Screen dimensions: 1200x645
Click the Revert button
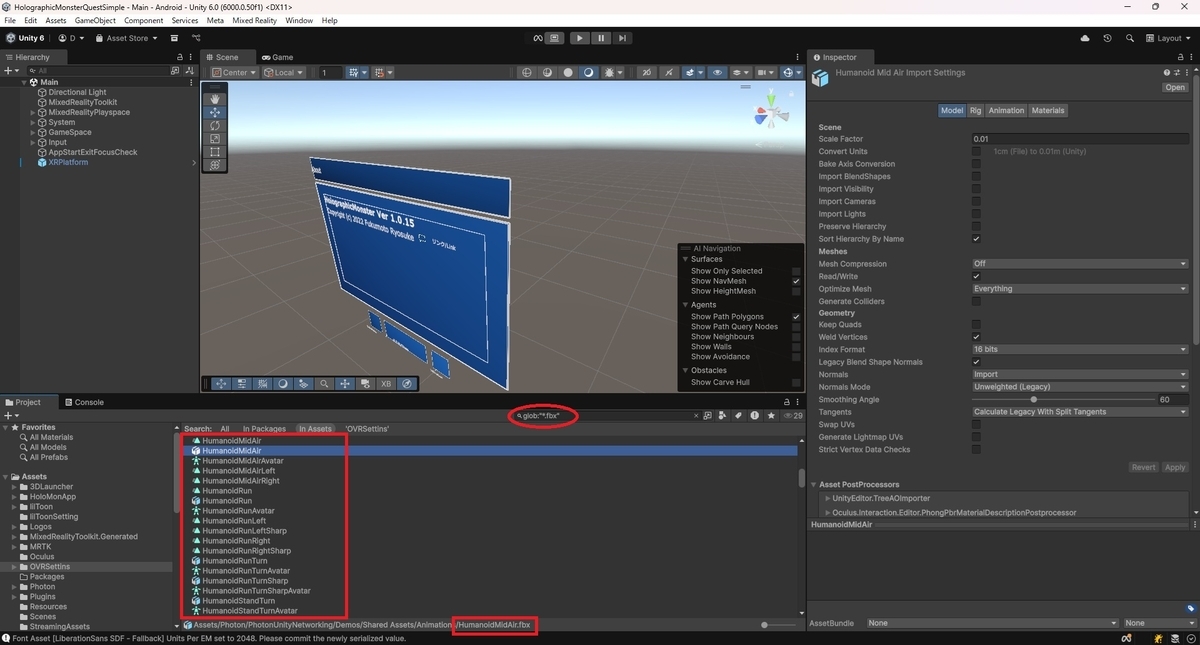click(x=1143, y=467)
